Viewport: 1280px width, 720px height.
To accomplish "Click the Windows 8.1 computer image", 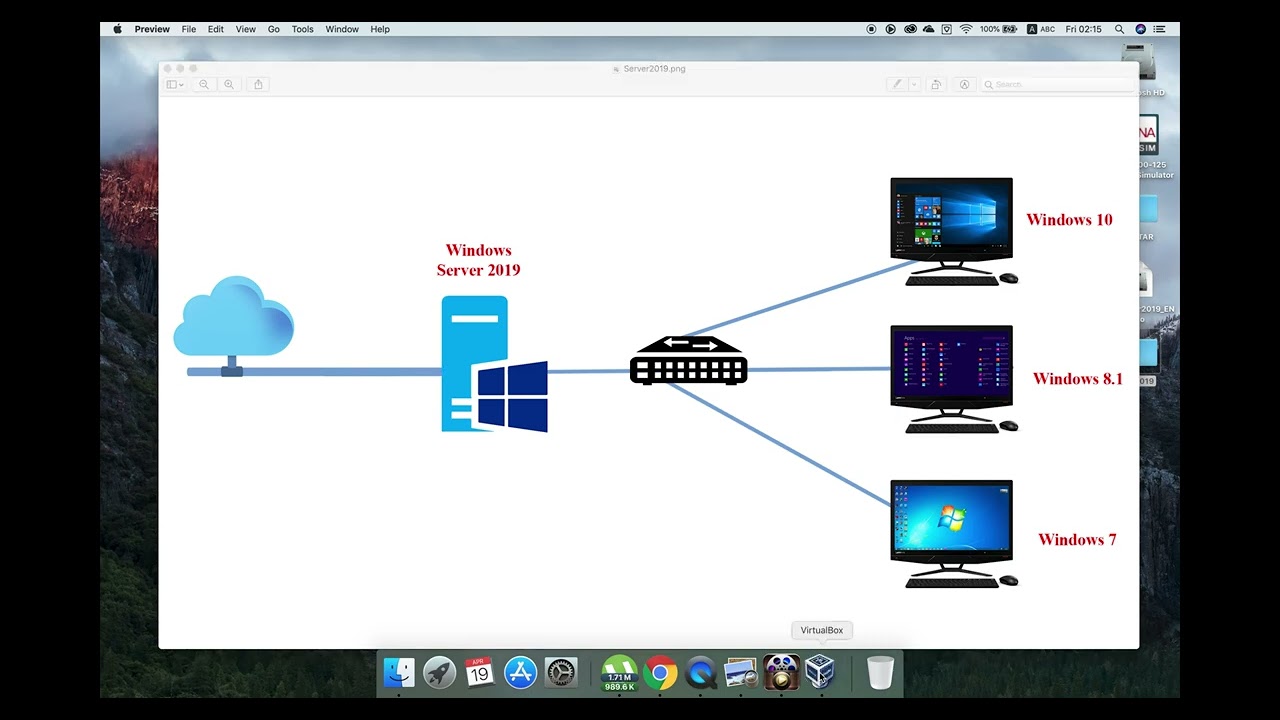I will click(x=954, y=379).
